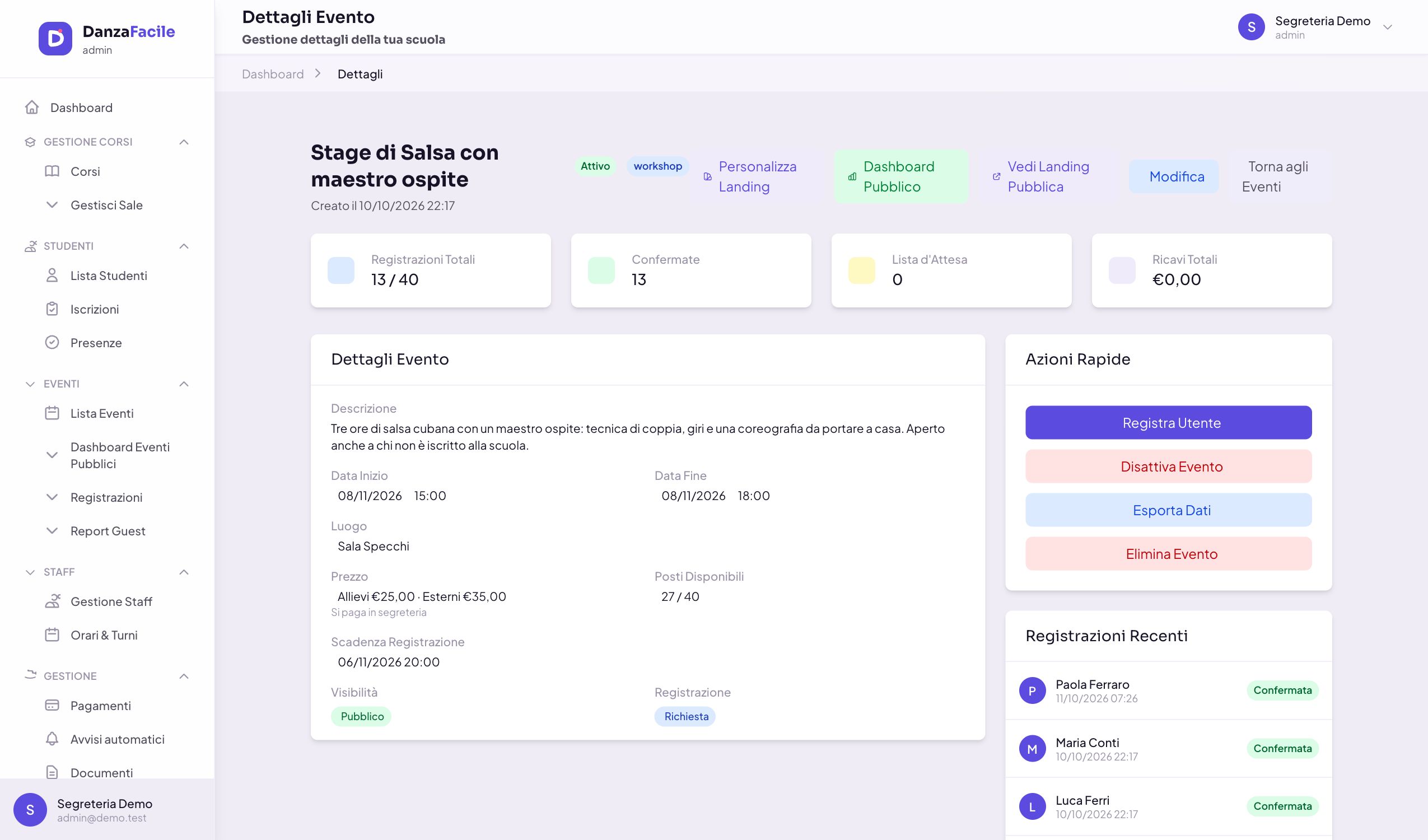The image size is (1428, 840).
Task: Click the Dashboard breadcrumb link
Action: coord(273,74)
